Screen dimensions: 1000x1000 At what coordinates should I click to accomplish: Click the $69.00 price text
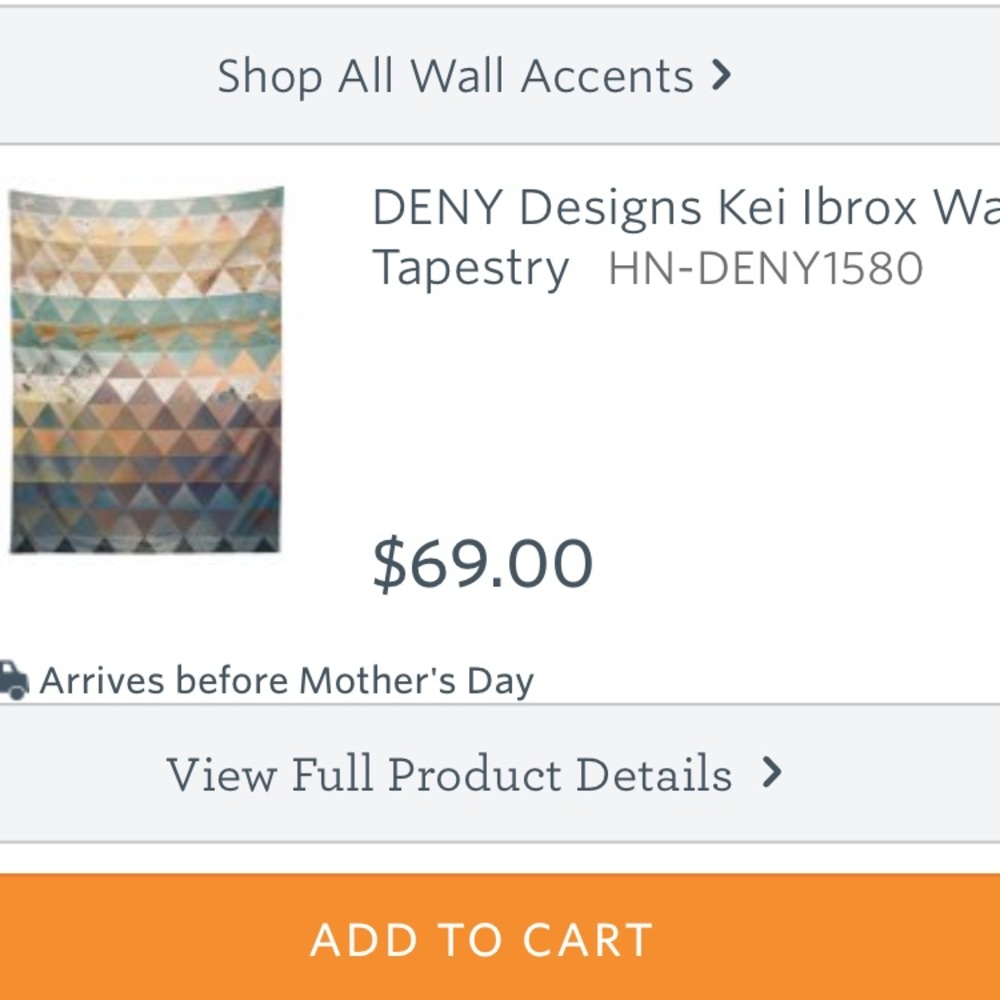point(483,562)
